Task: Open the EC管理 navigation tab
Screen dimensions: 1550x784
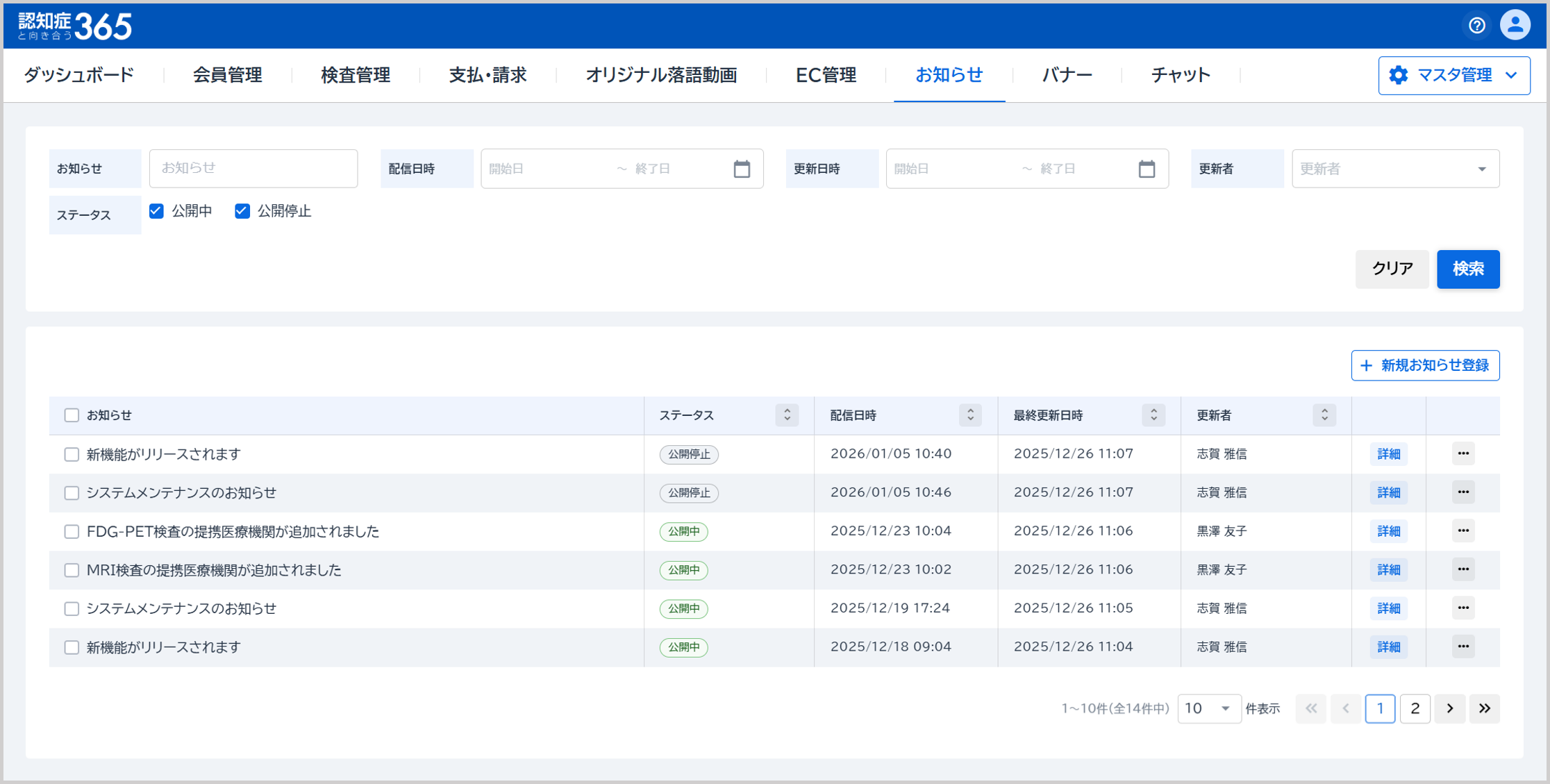Action: click(826, 75)
